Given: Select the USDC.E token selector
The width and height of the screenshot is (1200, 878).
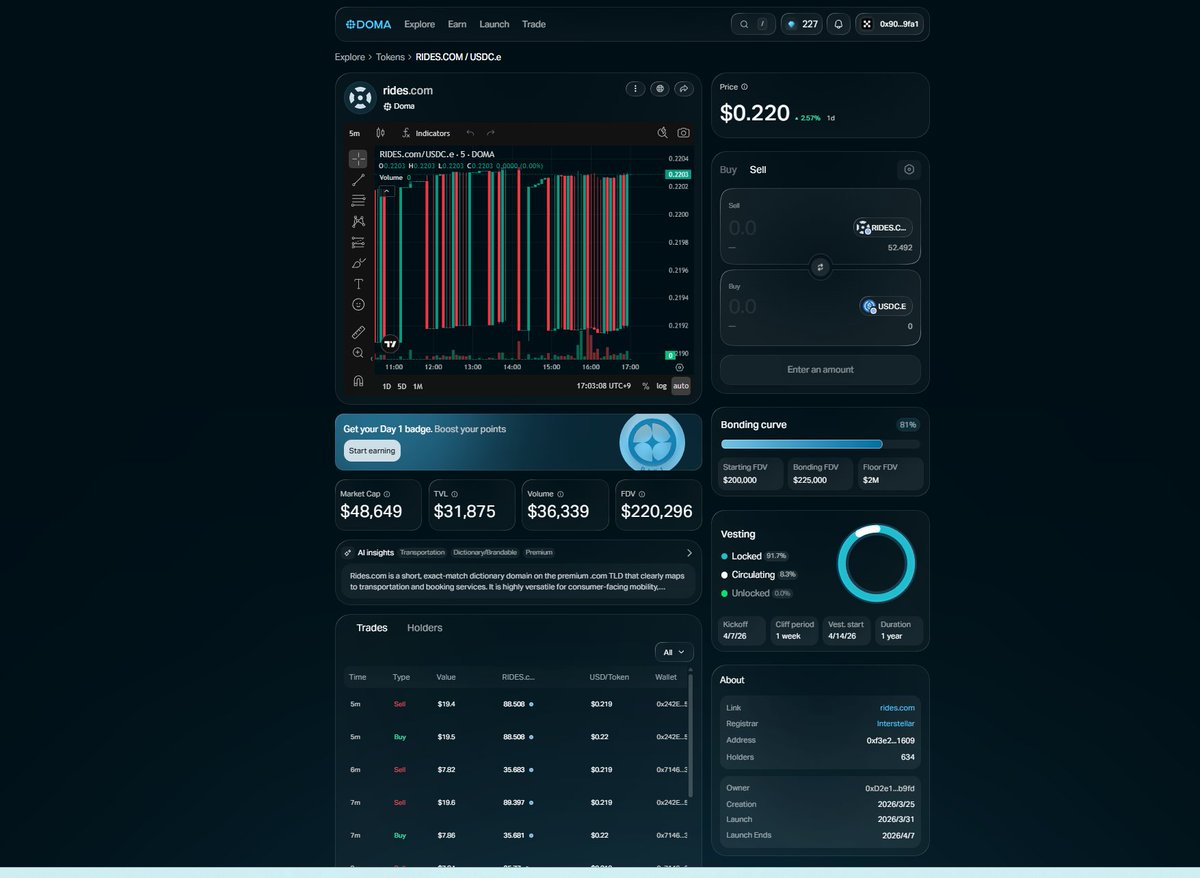Looking at the screenshot, I should (886, 306).
